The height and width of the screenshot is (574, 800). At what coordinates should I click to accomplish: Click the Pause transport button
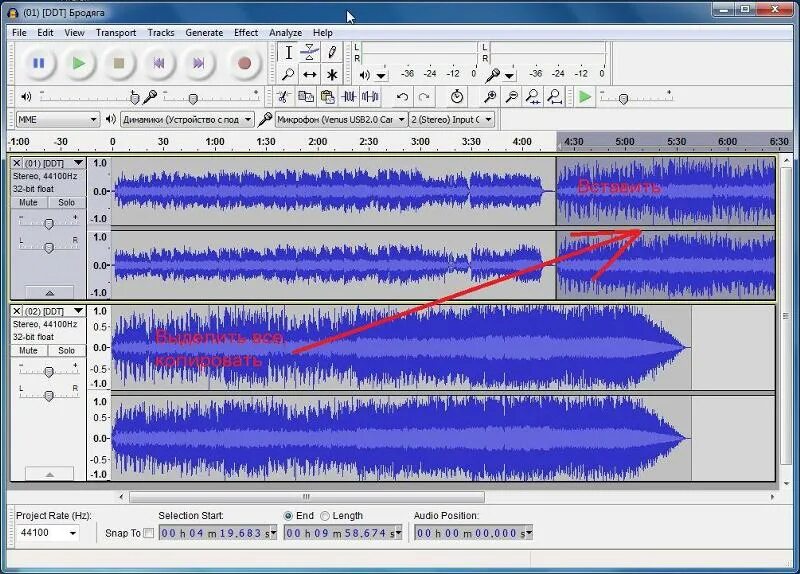pos(39,63)
